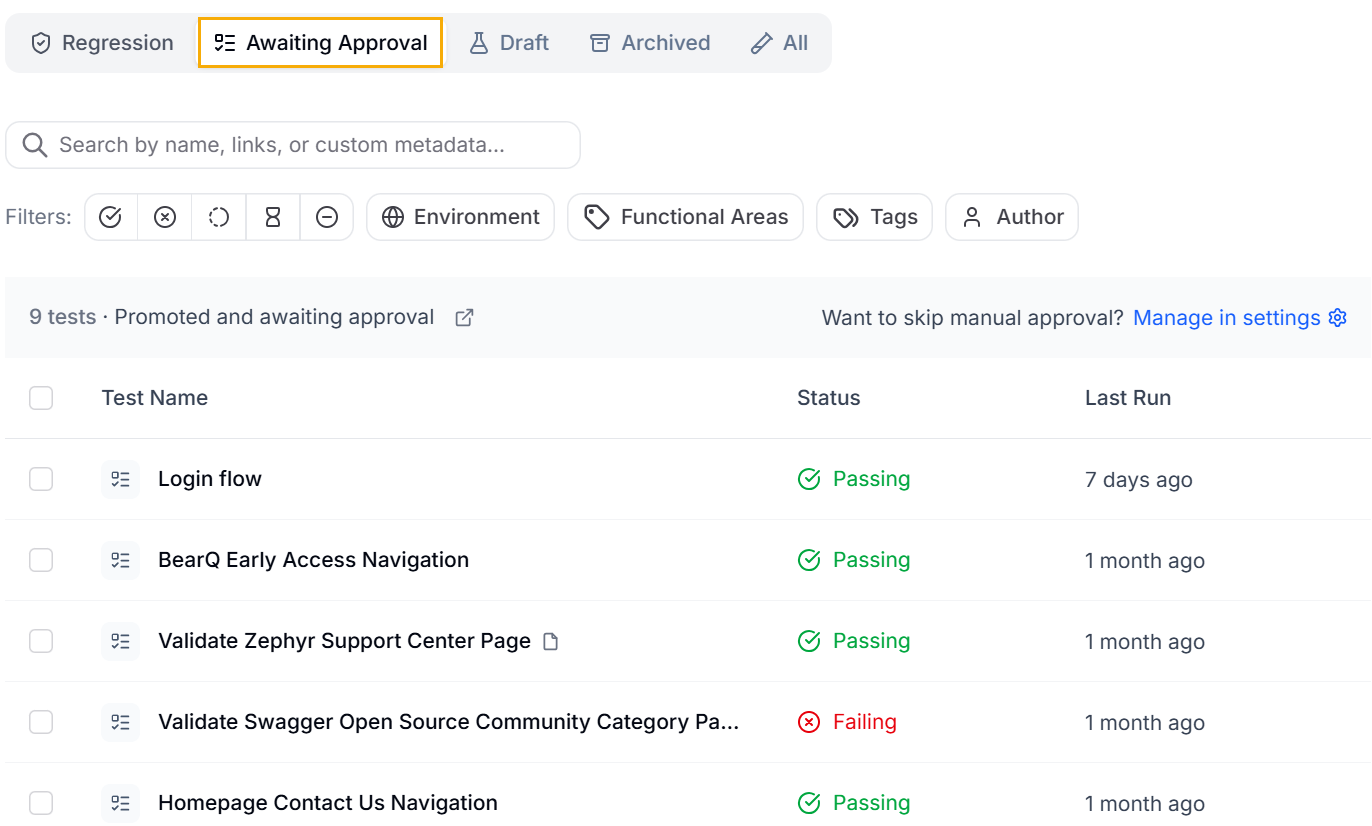Click the hourglass pending filter icon
1372x826 pixels.
(273, 217)
